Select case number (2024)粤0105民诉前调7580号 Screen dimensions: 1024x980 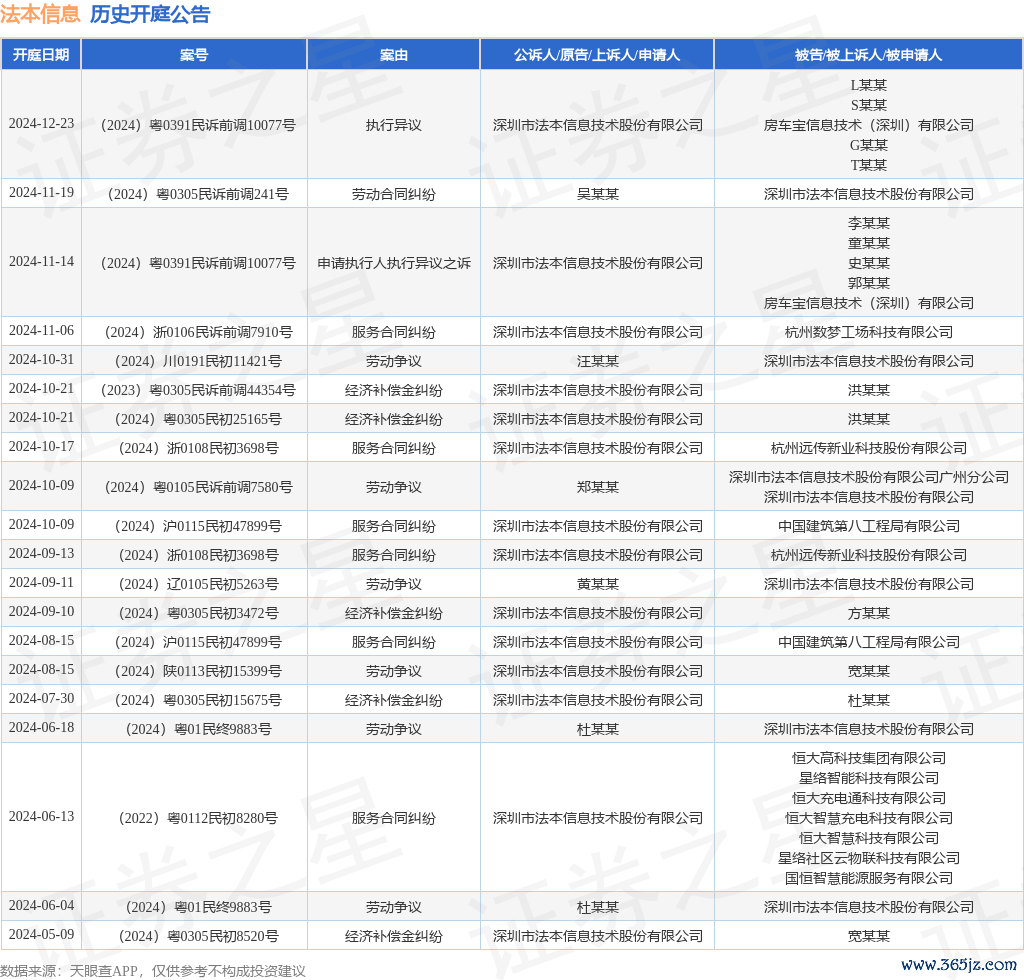click(x=198, y=487)
